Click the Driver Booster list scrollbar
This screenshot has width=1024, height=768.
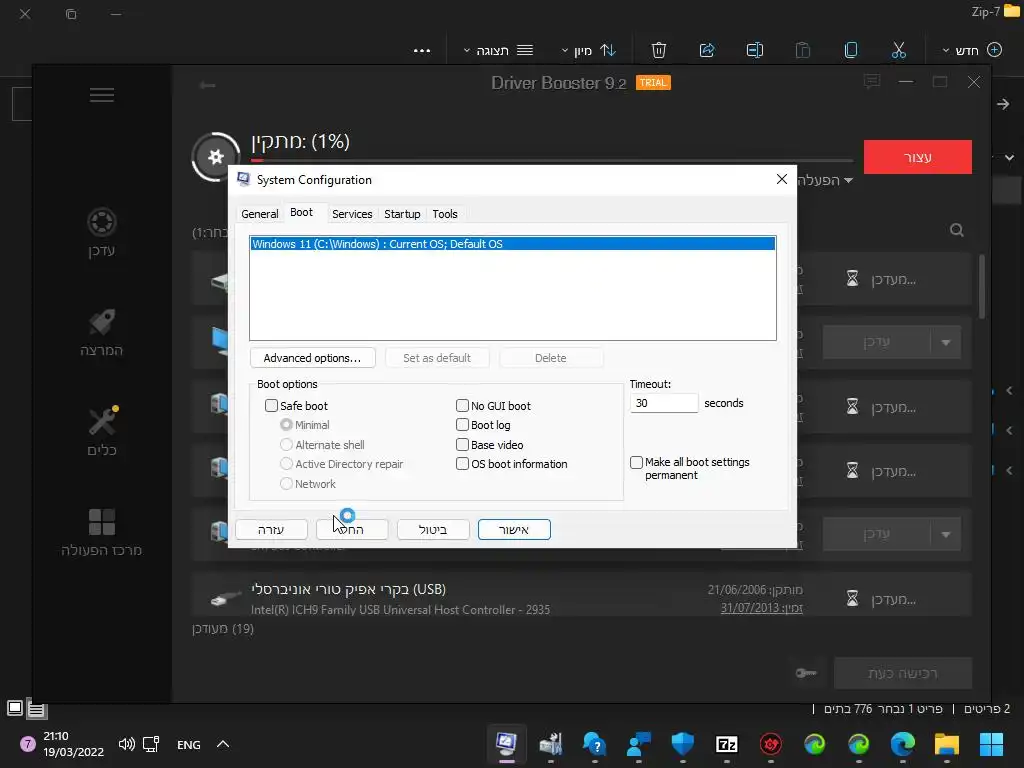(x=982, y=287)
